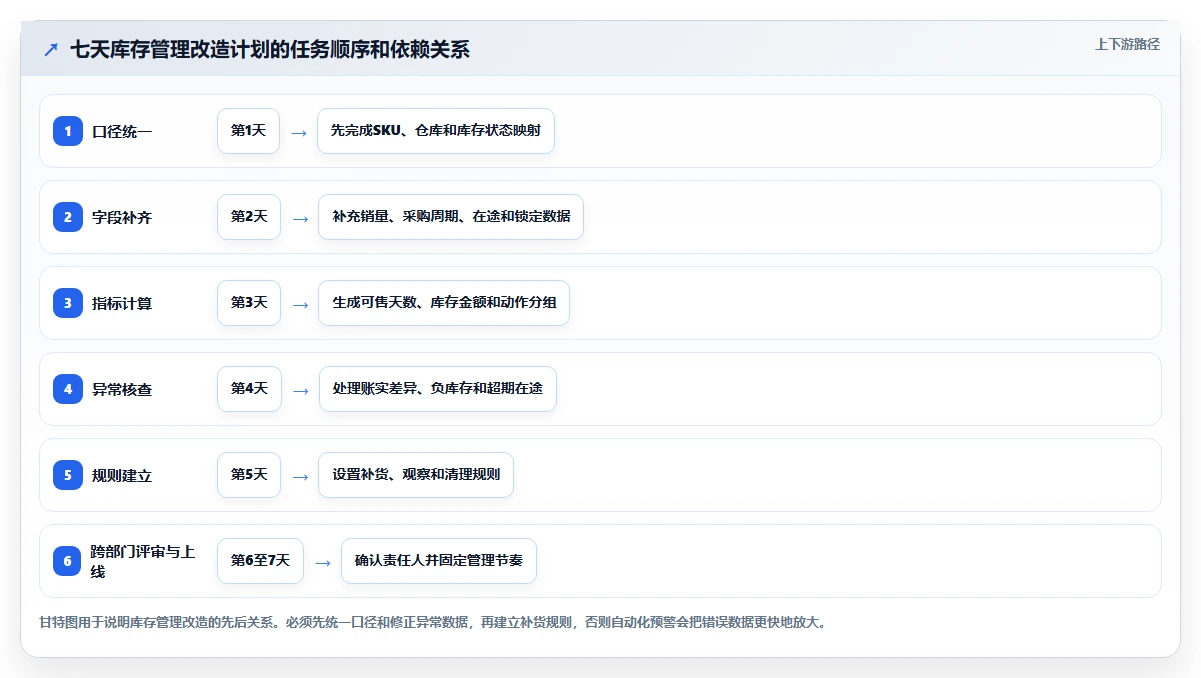Select the number 3 step badge
The image size is (1201, 678).
coord(68,303)
